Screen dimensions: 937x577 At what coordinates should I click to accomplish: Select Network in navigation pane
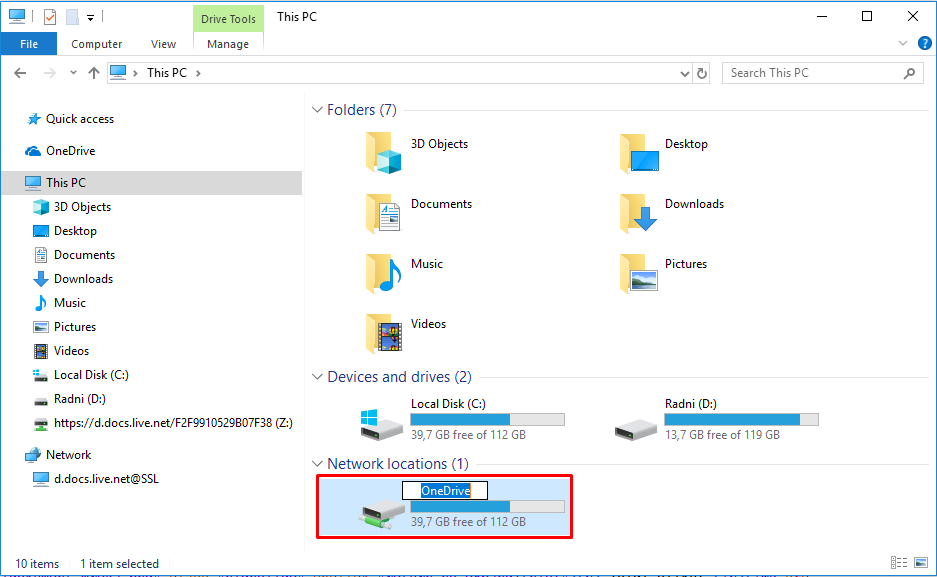point(69,455)
